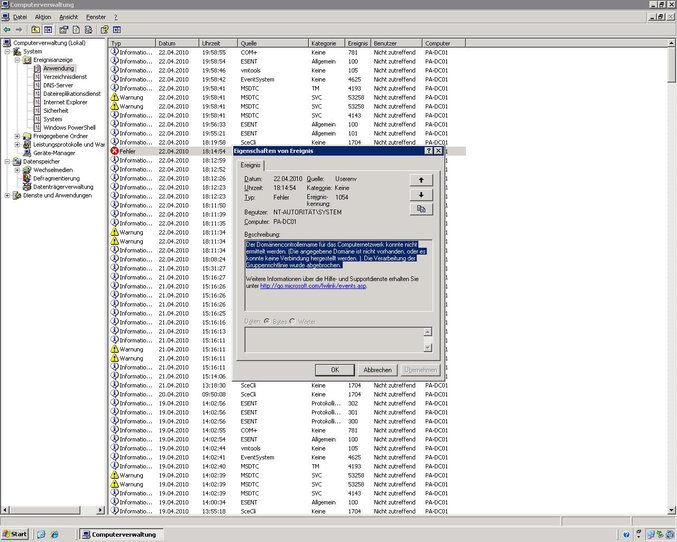
Task: Open Help via the question-mark toolbar icon
Action: click(104, 30)
